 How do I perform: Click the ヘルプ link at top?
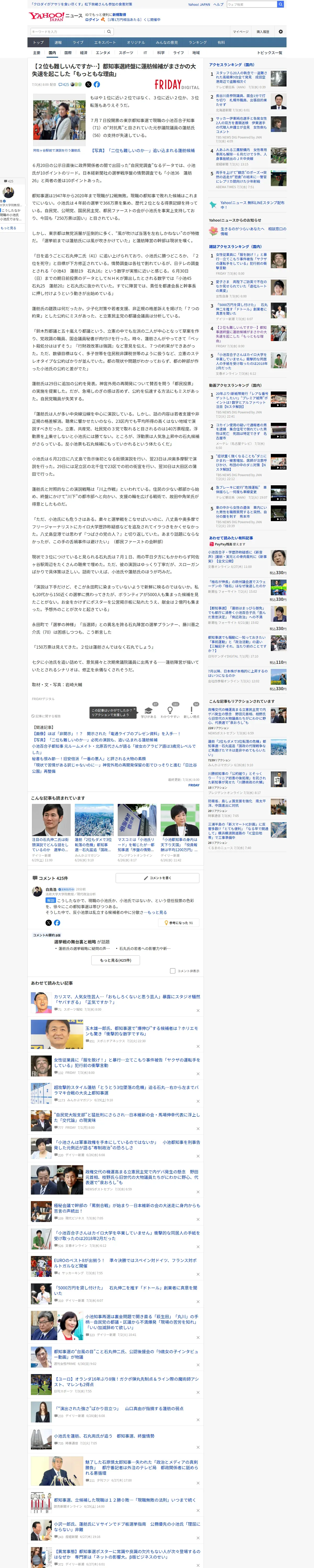pos(218,4)
